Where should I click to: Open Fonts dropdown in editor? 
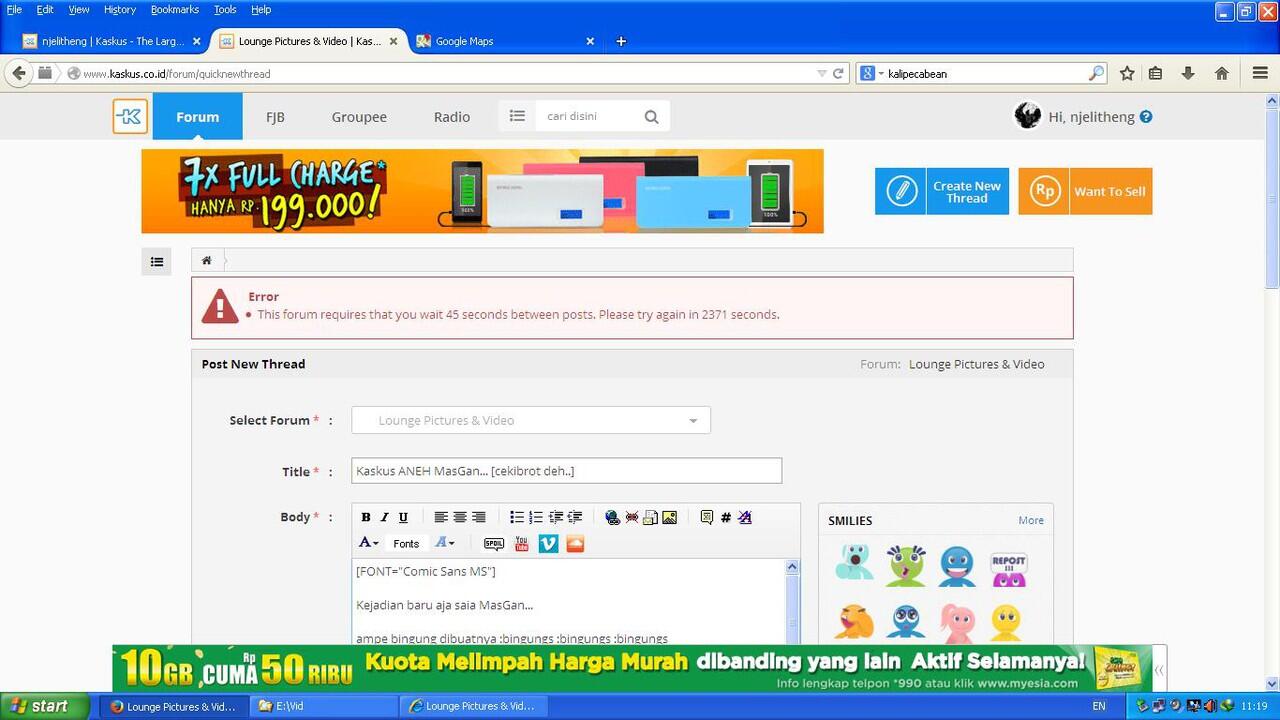point(406,544)
